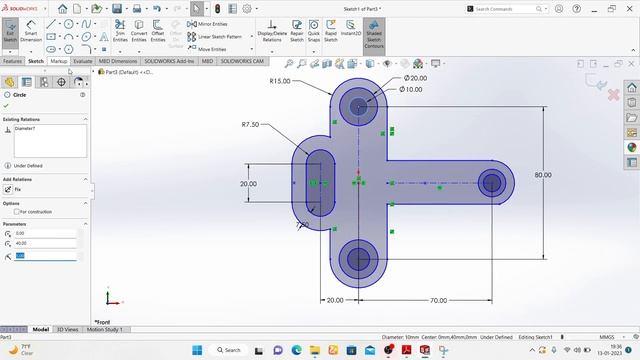Click Offset Entities
Image resolution: width=640 pixels, height=360 pixels.
coord(158,31)
